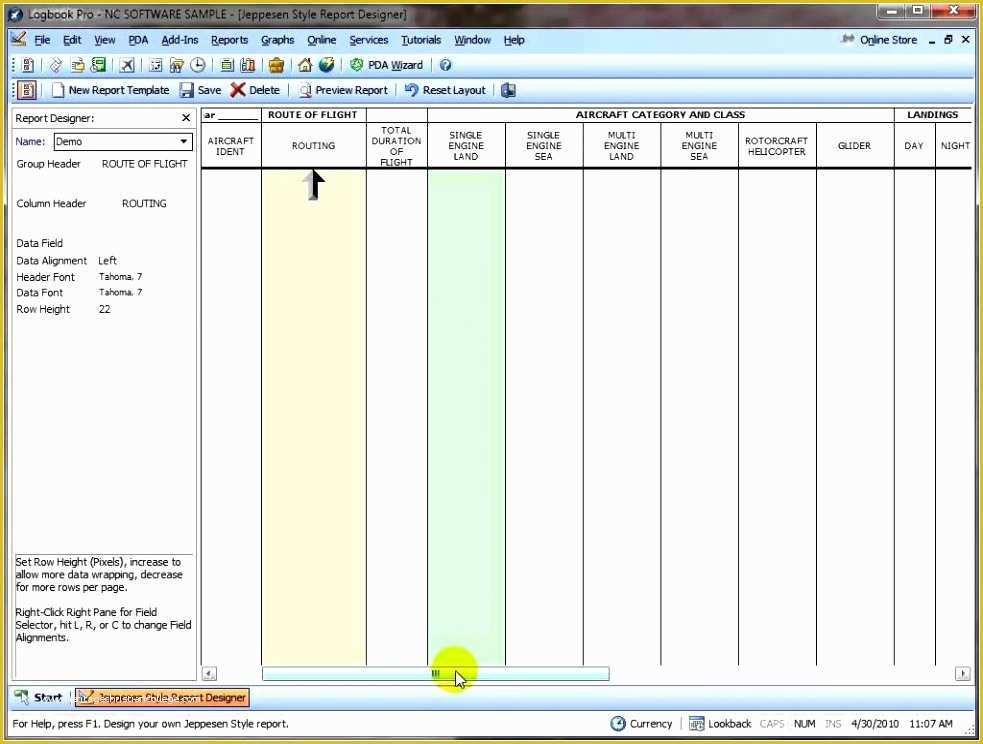Select the ROUTING column header
This screenshot has height=744, width=983.
(x=313, y=145)
